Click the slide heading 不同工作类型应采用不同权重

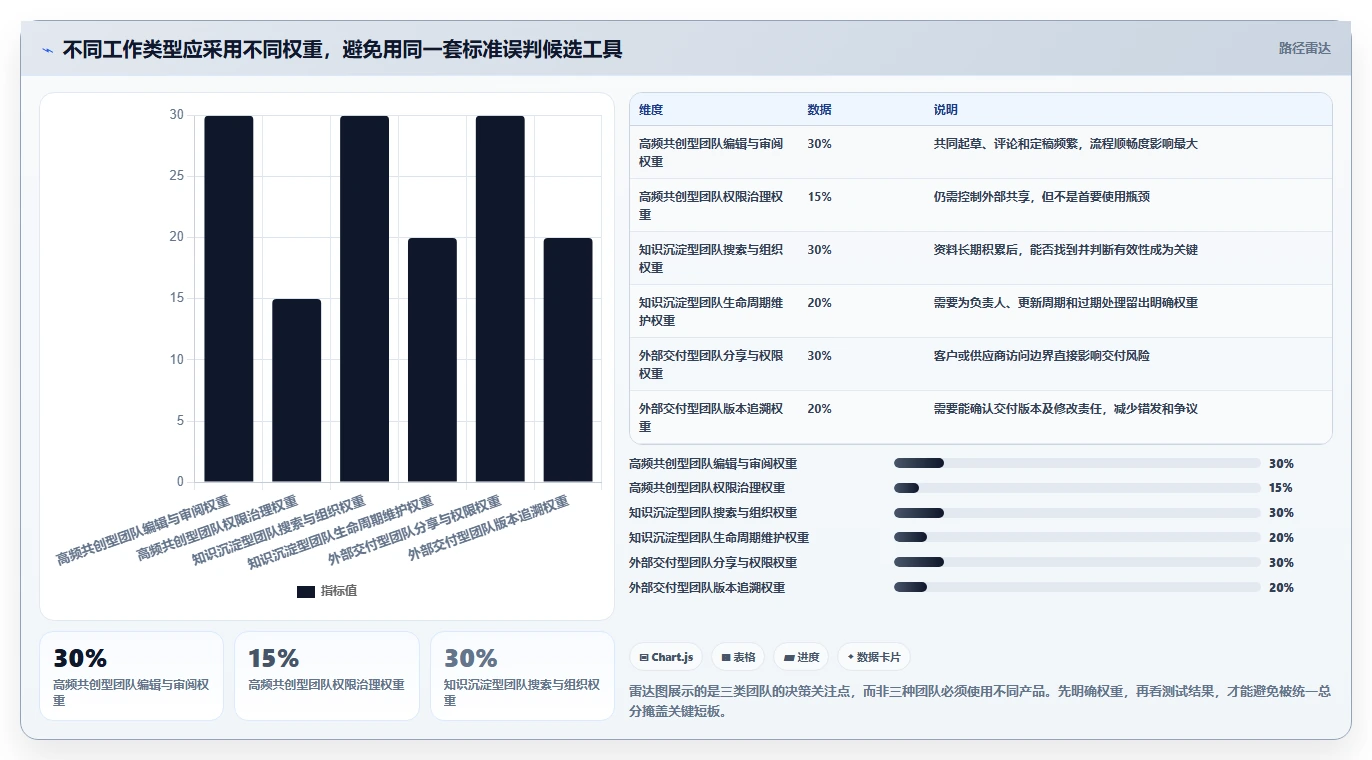click(342, 49)
